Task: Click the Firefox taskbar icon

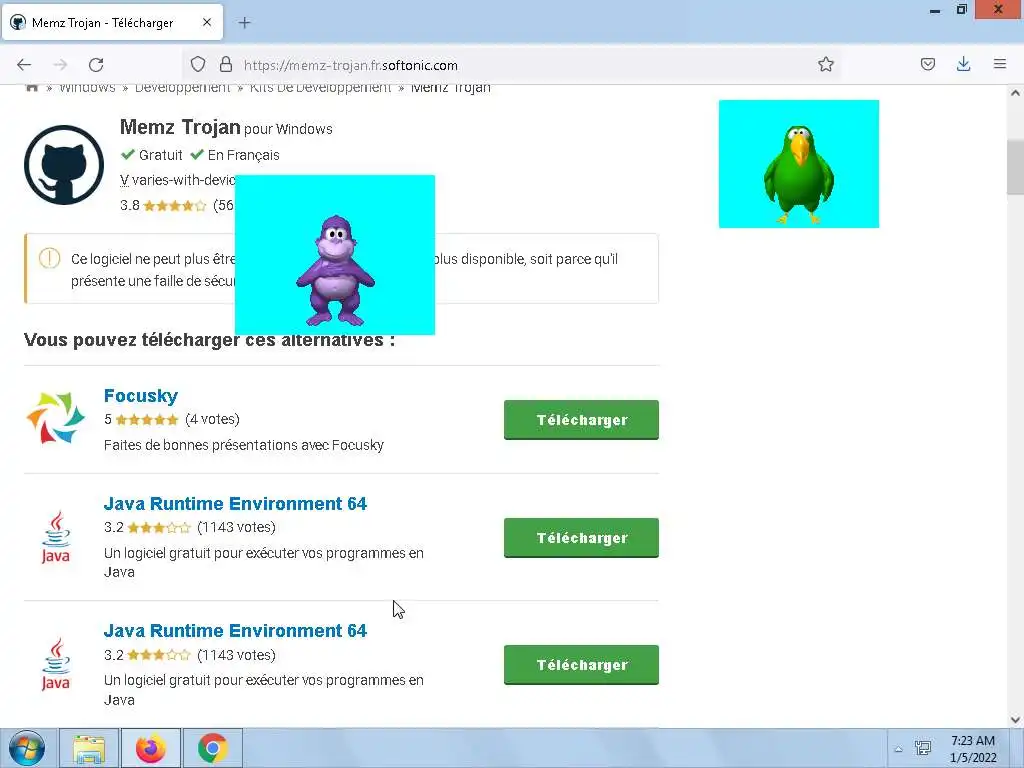Action: (151, 748)
